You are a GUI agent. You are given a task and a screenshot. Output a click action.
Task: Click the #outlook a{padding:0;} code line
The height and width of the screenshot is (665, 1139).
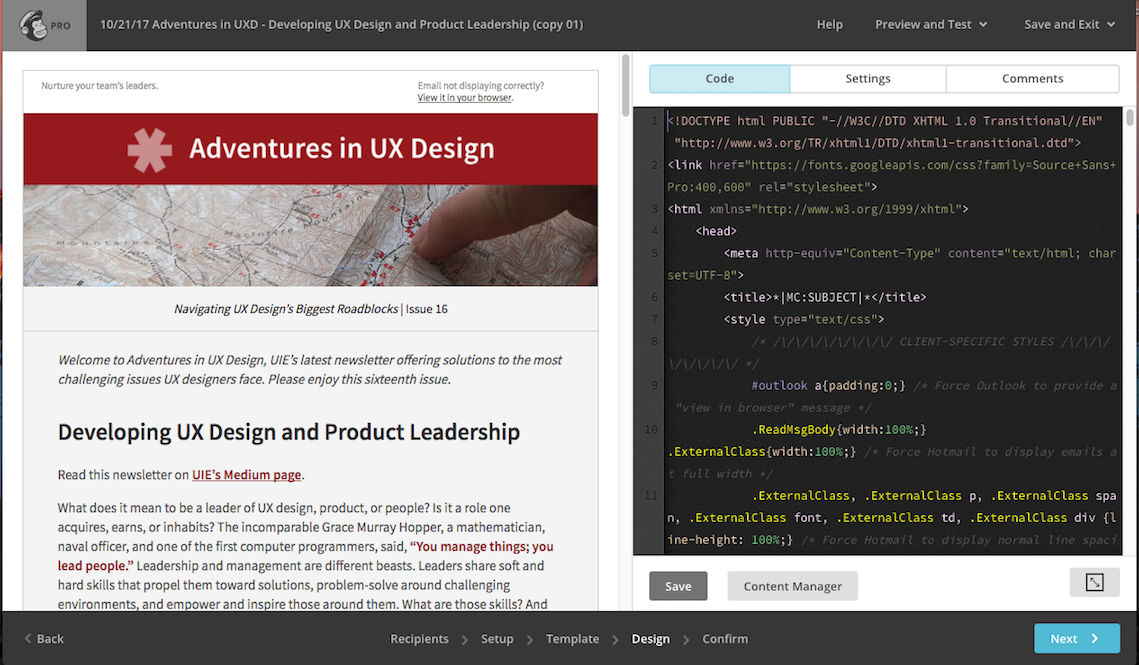(x=828, y=385)
